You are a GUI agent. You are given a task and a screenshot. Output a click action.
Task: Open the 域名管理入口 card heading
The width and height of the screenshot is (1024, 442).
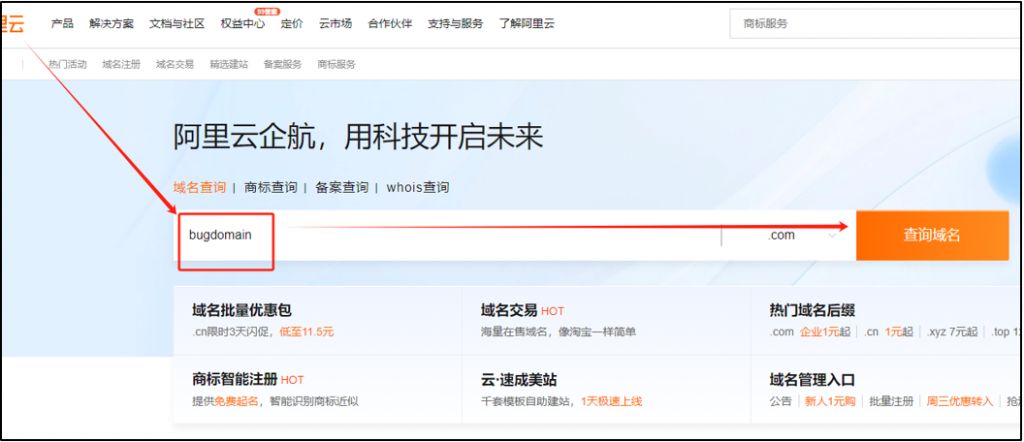(812, 379)
